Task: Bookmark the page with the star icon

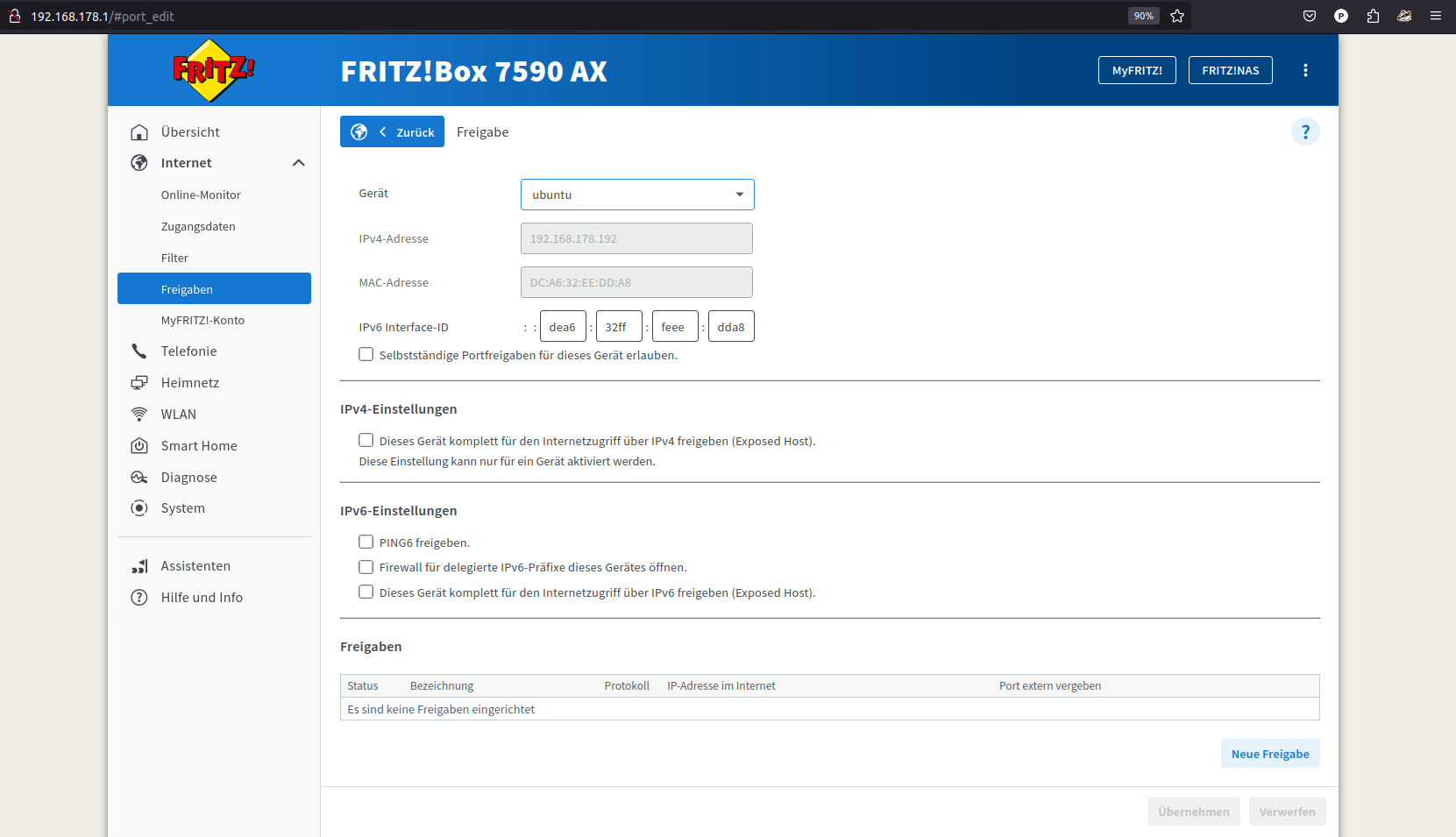Action: click(x=1176, y=16)
